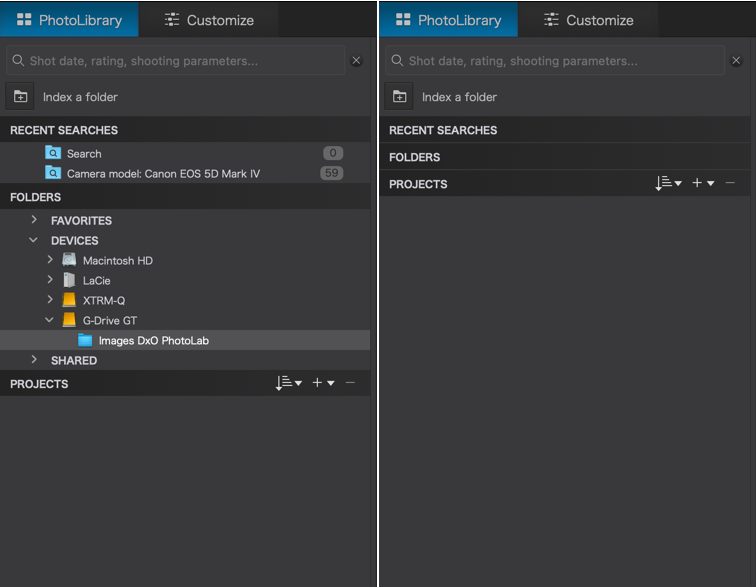This screenshot has width=756, height=587.
Task: Clear search field in right panel
Action: click(x=736, y=60)
